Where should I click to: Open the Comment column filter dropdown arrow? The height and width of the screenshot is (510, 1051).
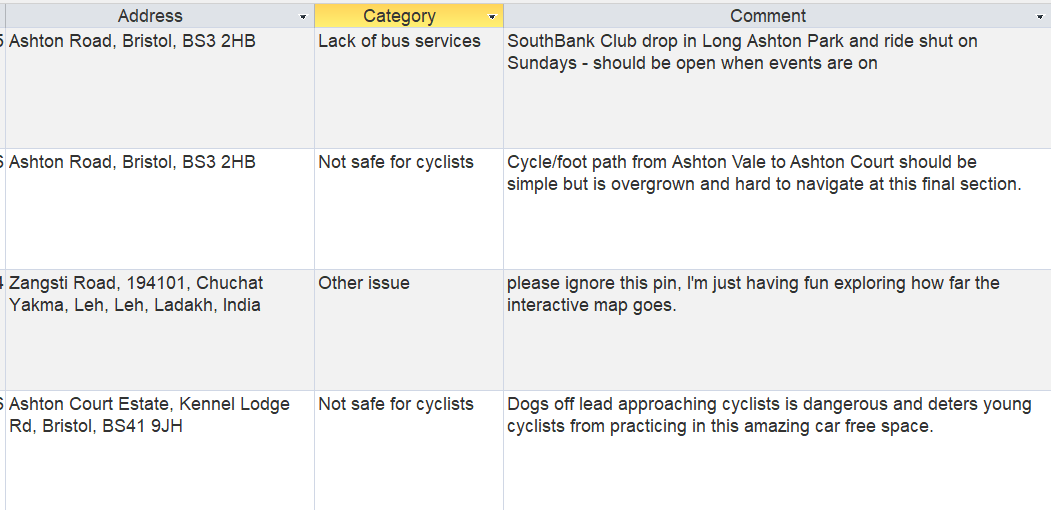pyautogui.click(x=1040, y=17)
